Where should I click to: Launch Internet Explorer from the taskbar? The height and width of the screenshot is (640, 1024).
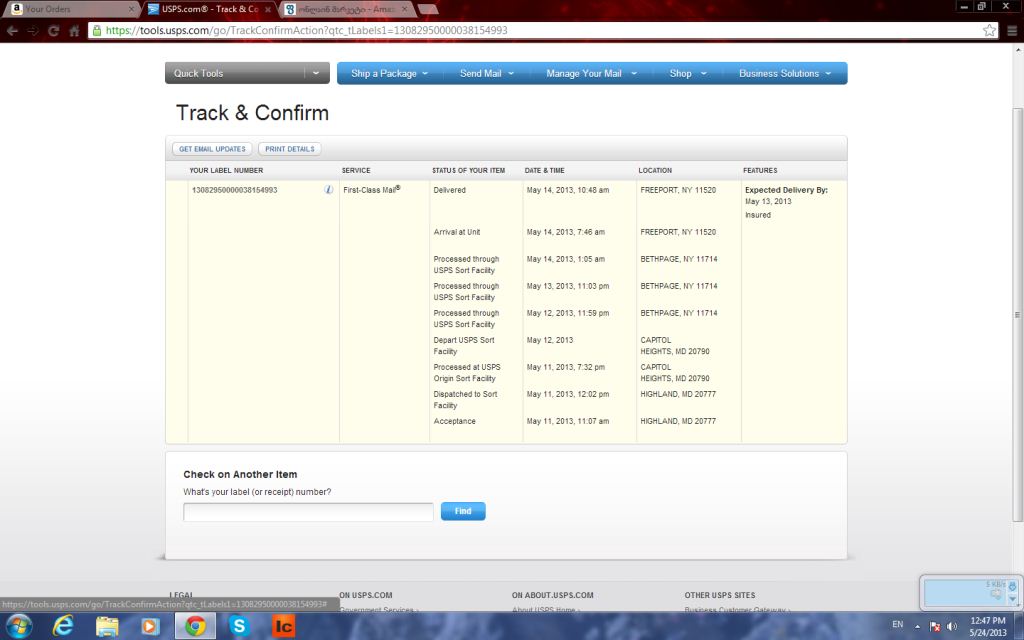point(63,626)
